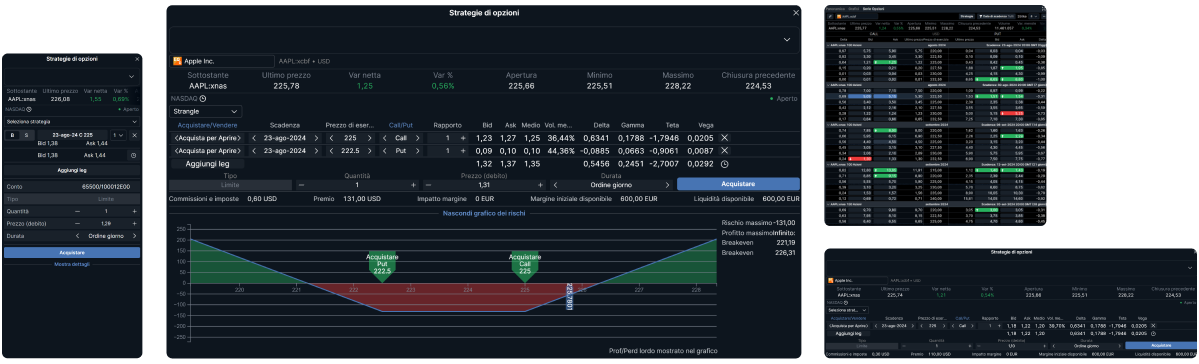Click clock icon next to NASDAQ in center panel
The width and height of the screenshot is (1199, 364).
coord(203,99)
